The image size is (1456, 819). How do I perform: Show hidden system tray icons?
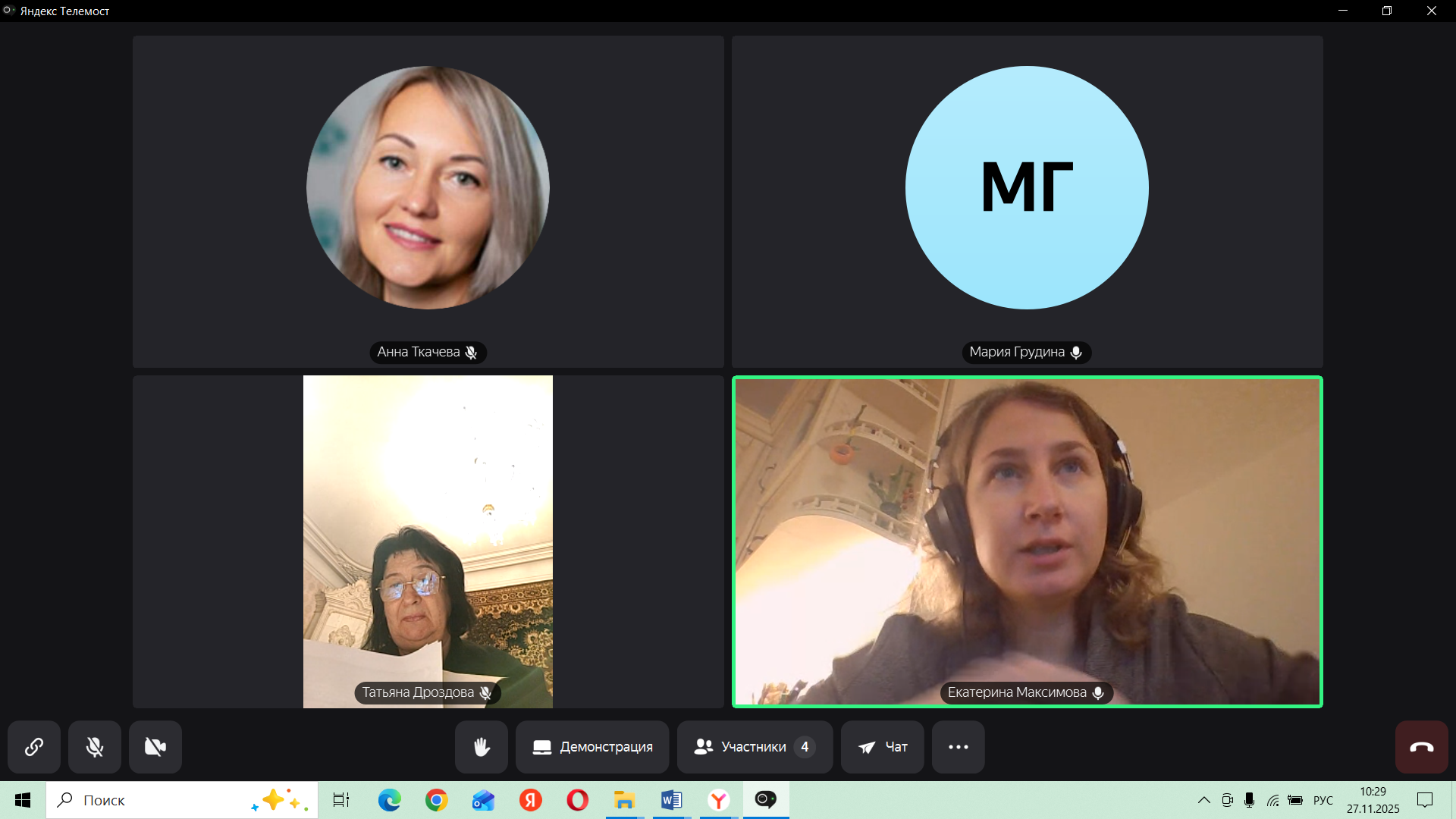(x=1203, y=800)
